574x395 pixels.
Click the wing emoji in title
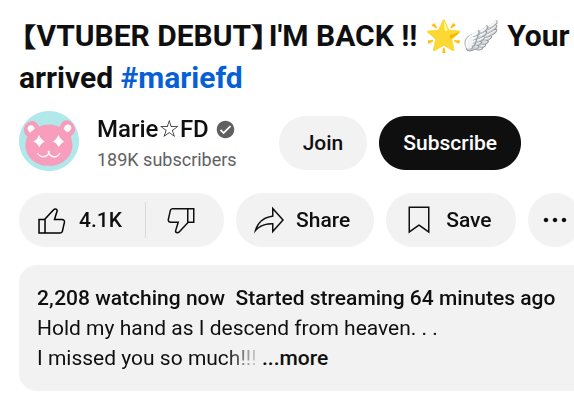click(x=481, y=36)
